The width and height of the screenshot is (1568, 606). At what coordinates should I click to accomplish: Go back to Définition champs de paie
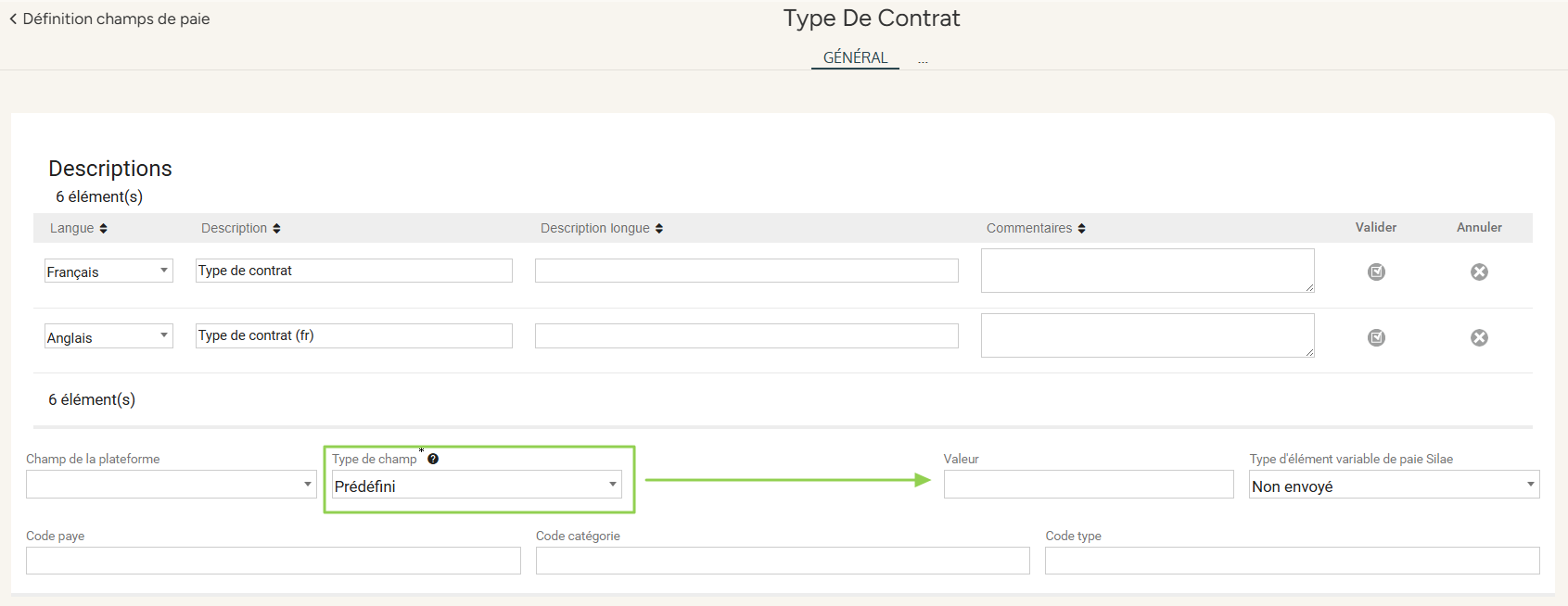point(109,19)
